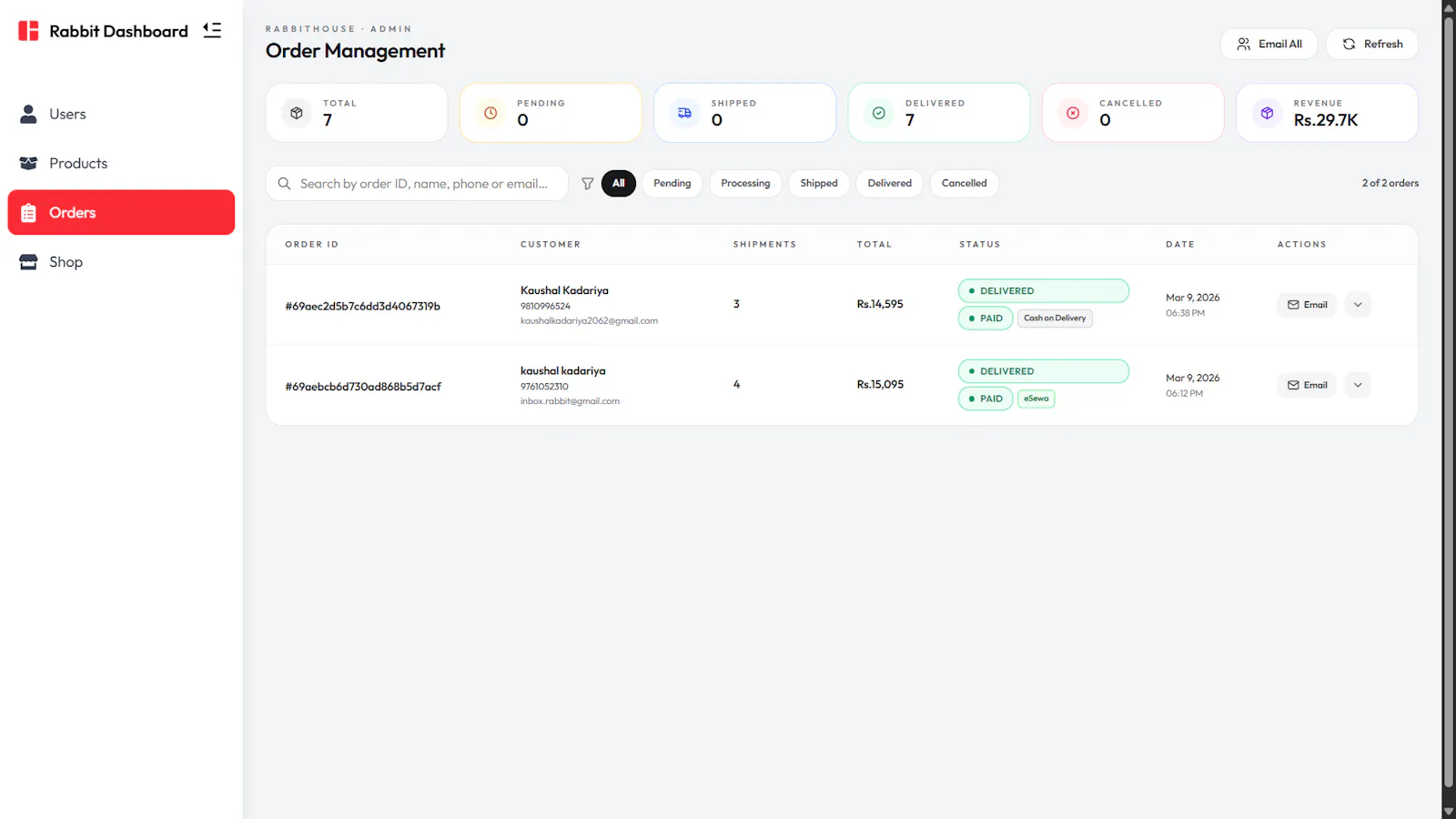Click date Mar 9, 2026 06:38 PM
Viewport: 1456px width, 819px height.
pyautogui.click(x=1193, y=305)
